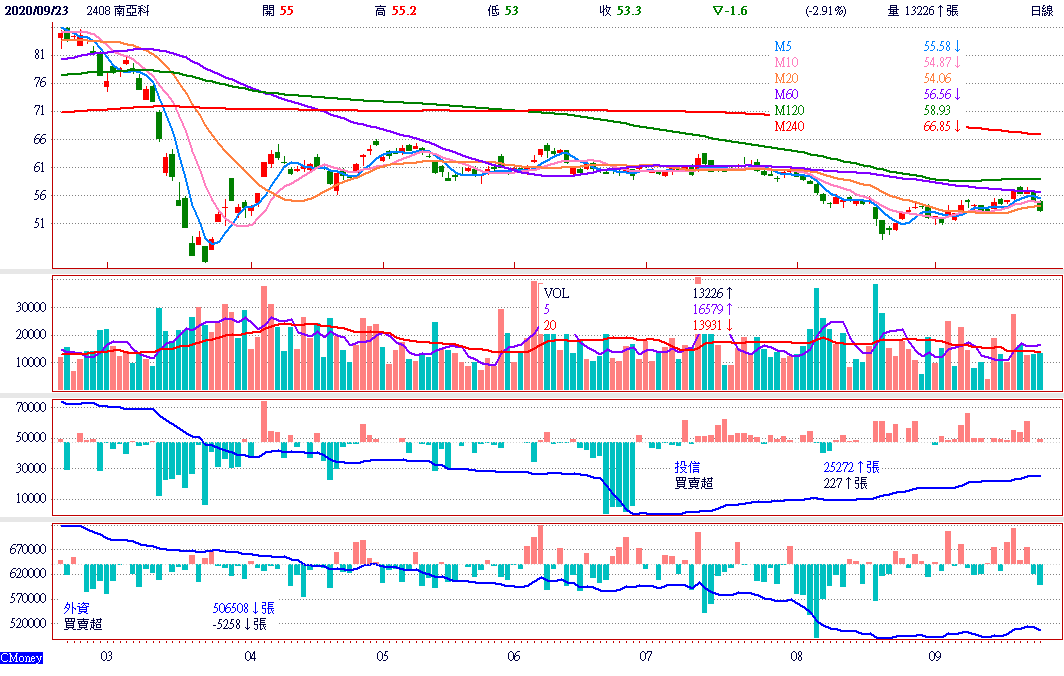Click the CMoney logo
Viewport: 1064px width, 676px height.
tap(20, 658)
